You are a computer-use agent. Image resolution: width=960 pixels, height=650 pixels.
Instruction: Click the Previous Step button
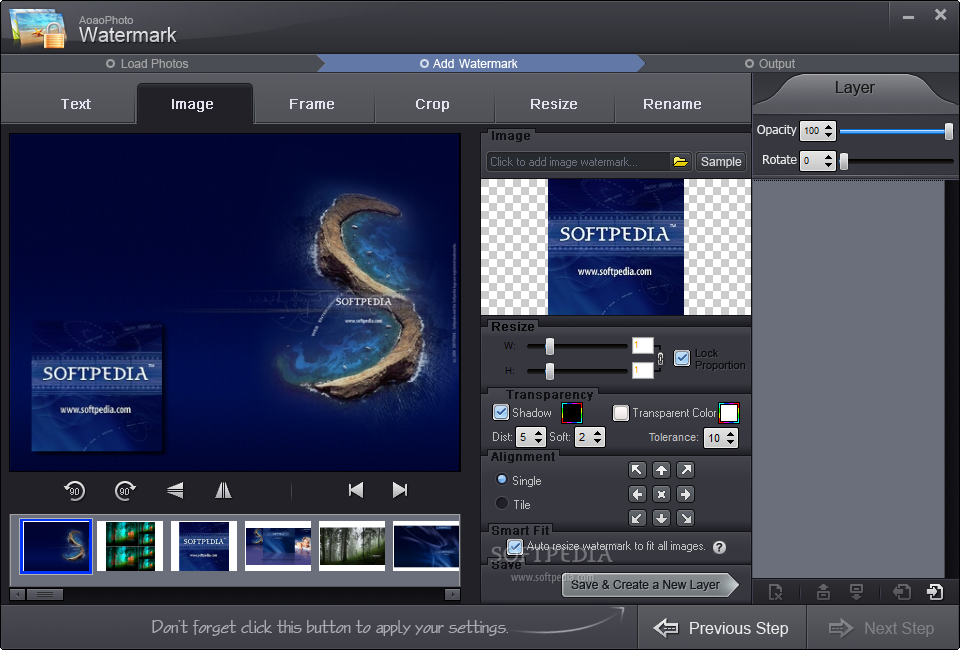(721, 628)
